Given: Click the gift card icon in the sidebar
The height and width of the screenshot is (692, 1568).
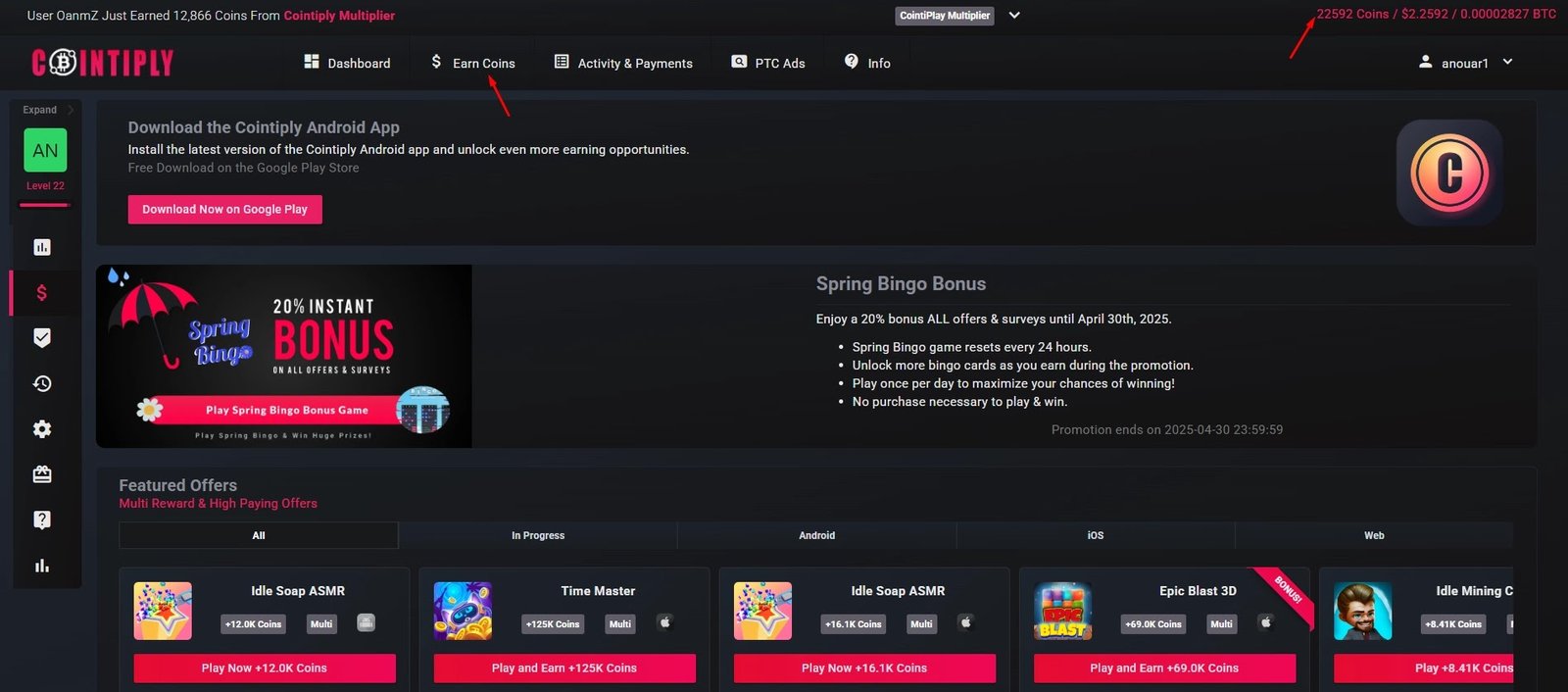Looking at the screenshot, I should click(x=42, y=474).
